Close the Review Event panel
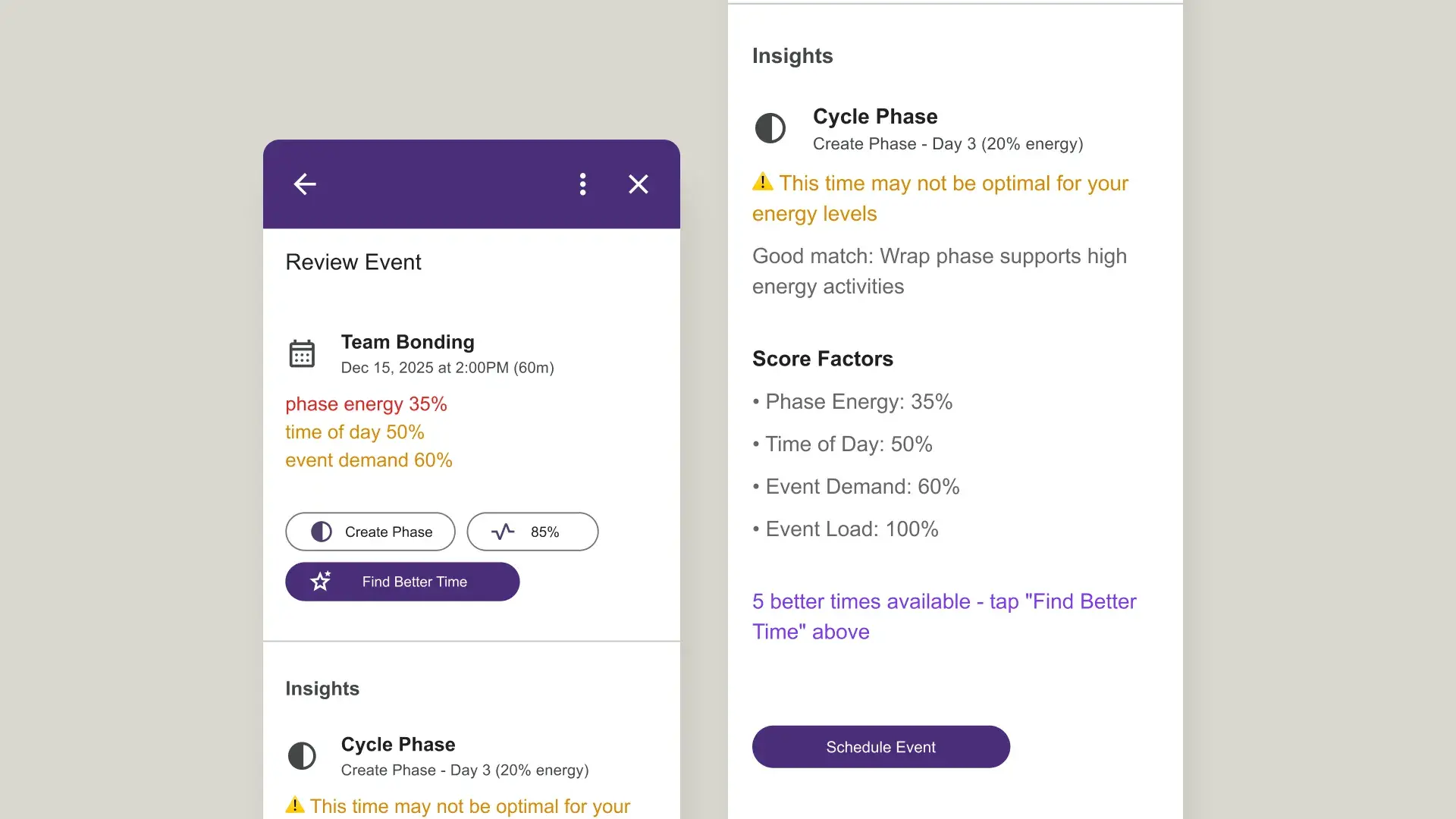The image size is (1456, 819). [638, 184]
